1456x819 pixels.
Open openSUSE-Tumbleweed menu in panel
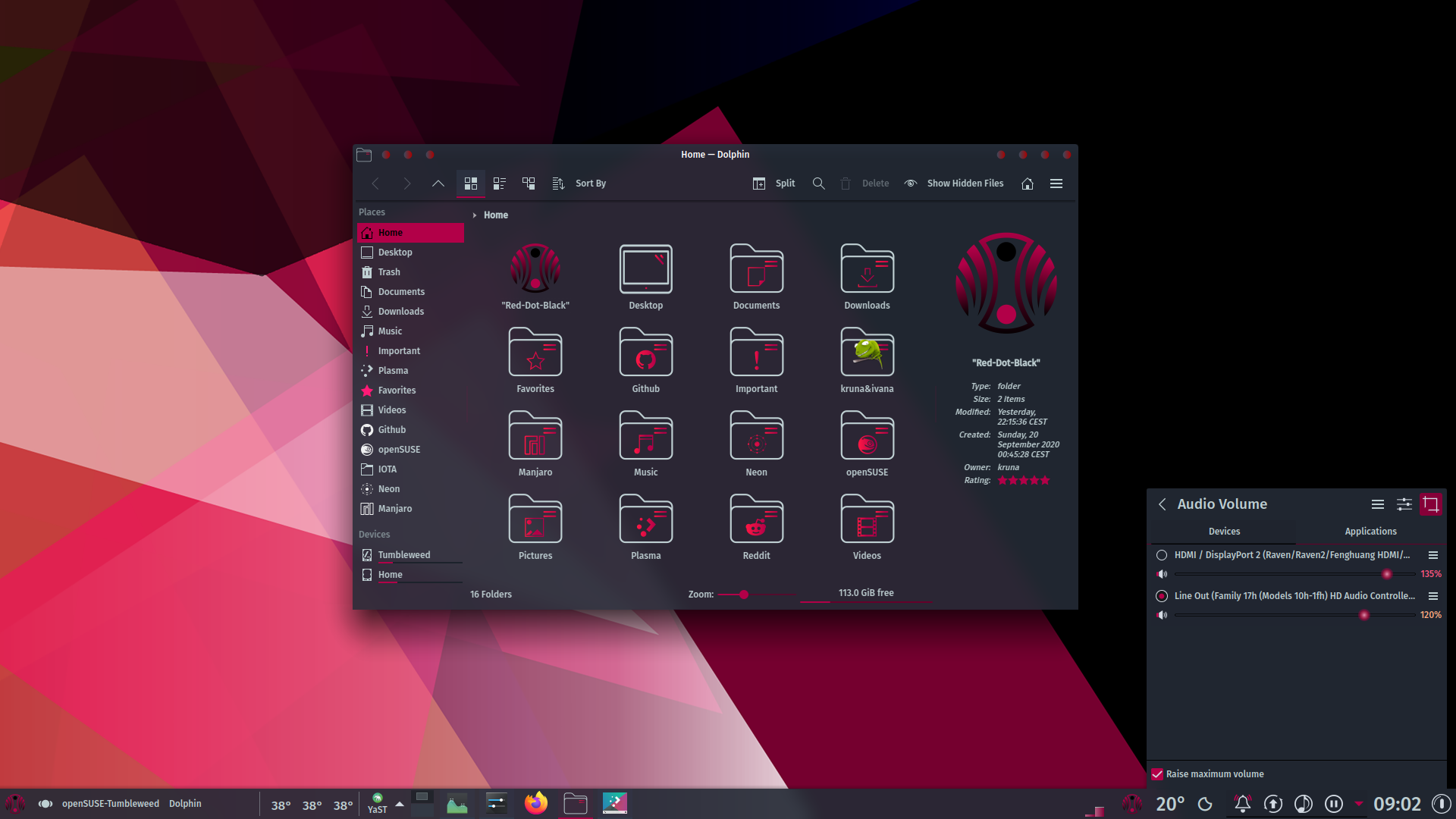(111, 804)
